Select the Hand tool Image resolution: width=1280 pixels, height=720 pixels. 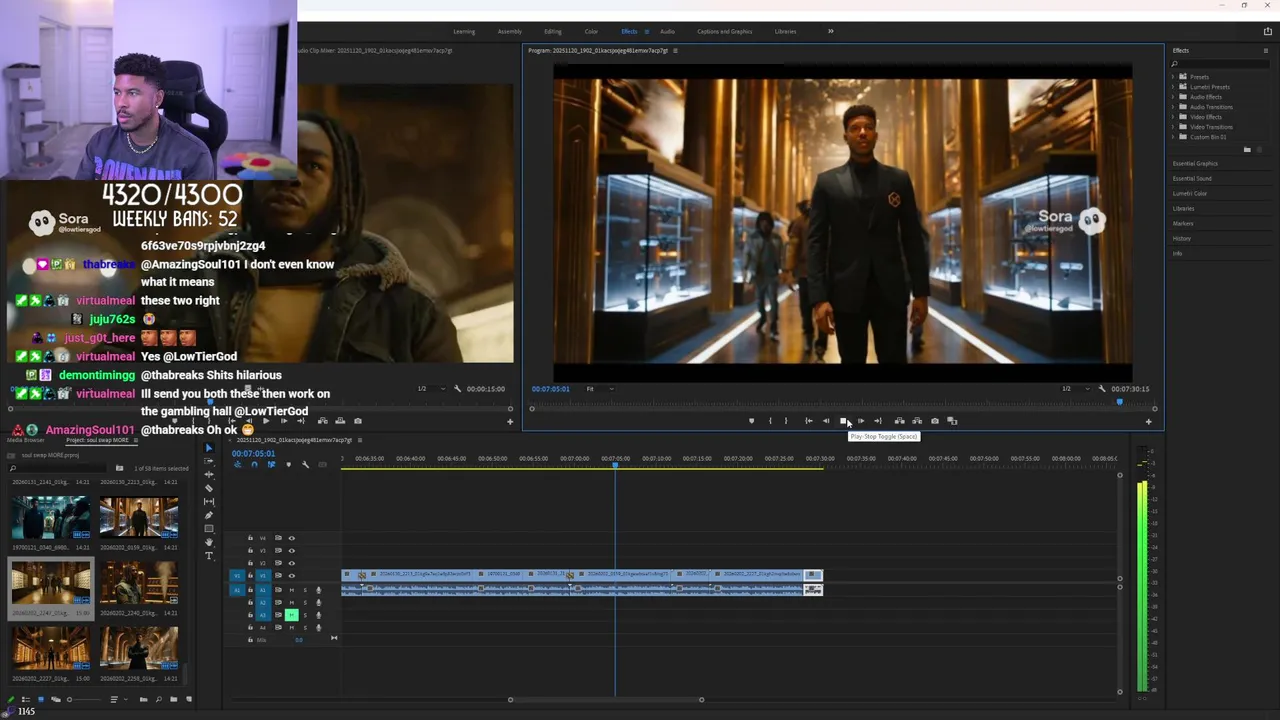[209, 542]
